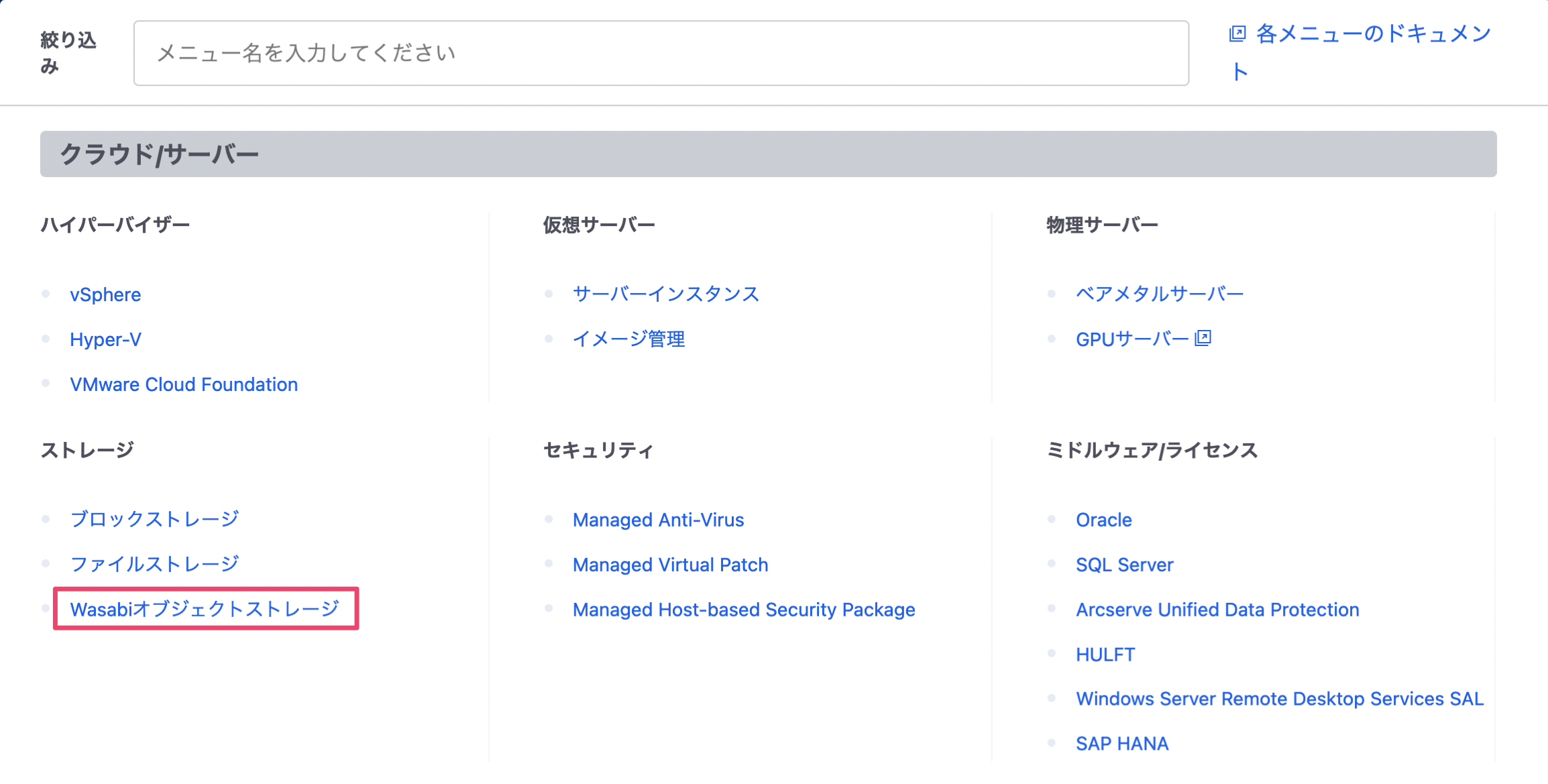Open the 各メニューのドキュメント link
This screenshot has height=784, width=1548.
pyautogui.click(x=1372, y=34)
